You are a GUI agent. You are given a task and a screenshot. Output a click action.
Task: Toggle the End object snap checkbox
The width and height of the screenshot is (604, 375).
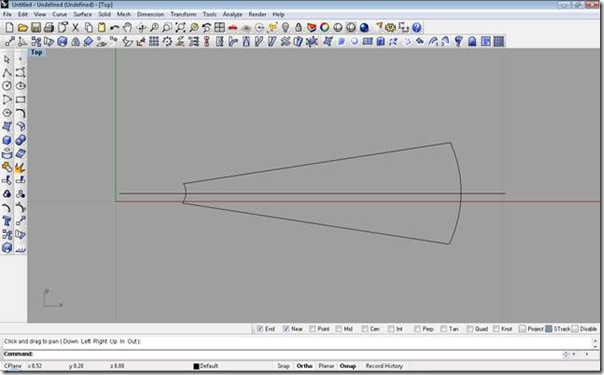[x=260, y=329]
